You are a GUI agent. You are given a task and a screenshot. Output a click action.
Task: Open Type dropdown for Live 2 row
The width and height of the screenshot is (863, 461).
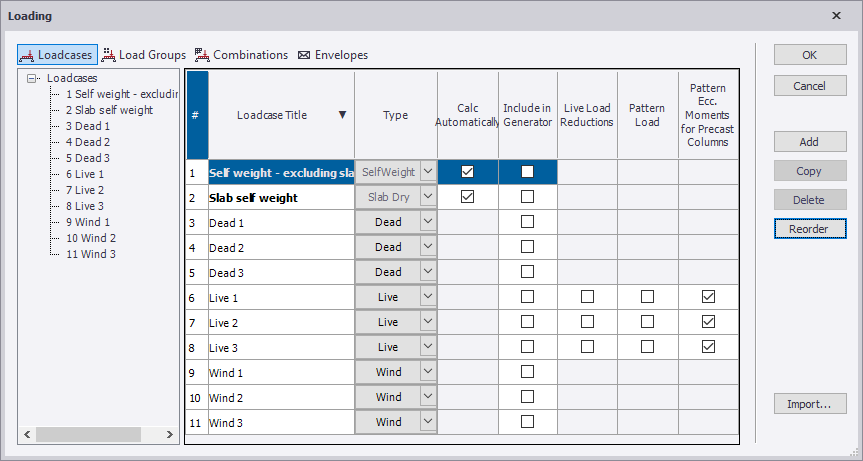point(428,322)
